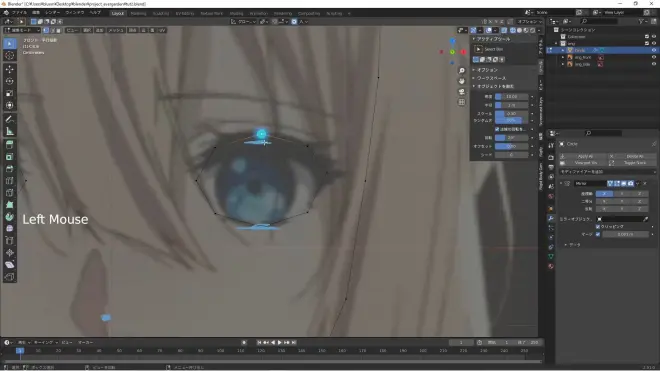This screenshot has height=371, width=660.
Task: Adjust the Random percentage slider
Action: pyautogui.click(x=511, y=120)
